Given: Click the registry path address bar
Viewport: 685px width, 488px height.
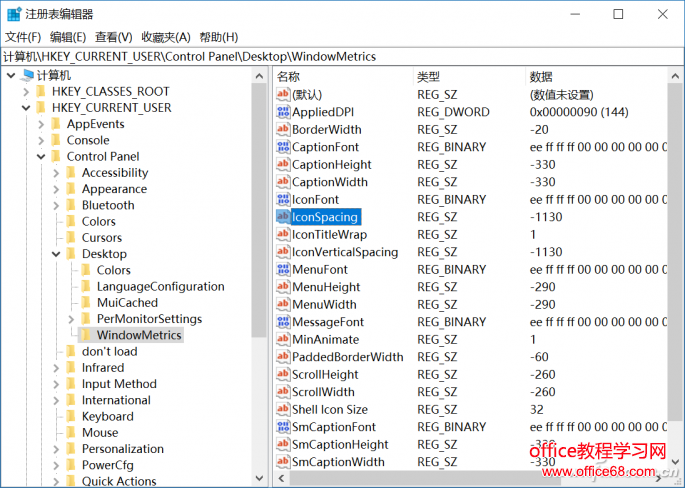Looking at the screenshot, I should pos(340,57).
